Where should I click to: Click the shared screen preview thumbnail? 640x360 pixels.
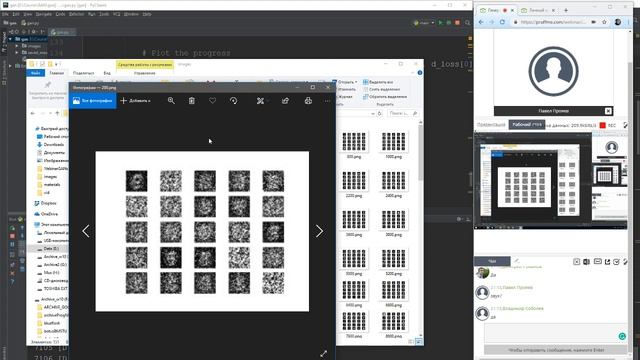551,180
